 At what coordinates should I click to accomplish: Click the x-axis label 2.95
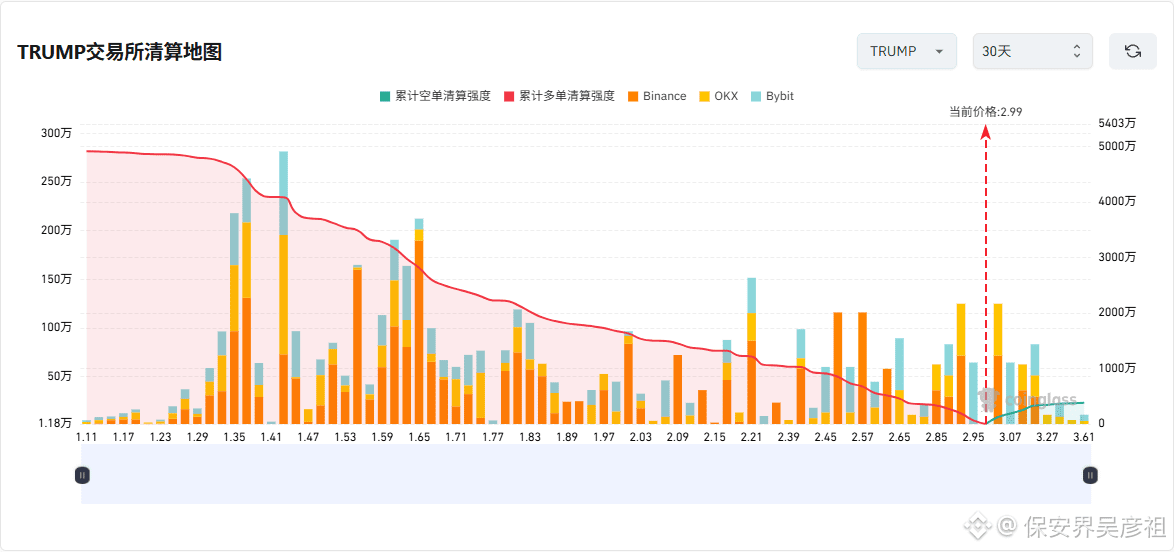pyautogui.click(x=973, y=437)
